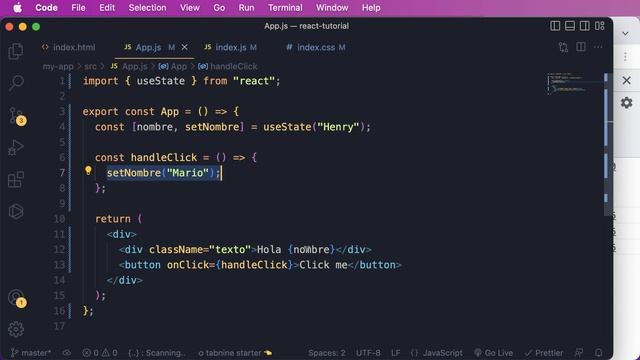The image size is (640, 360).
Task: Open the Help menu
Action: tap(371, 8)
